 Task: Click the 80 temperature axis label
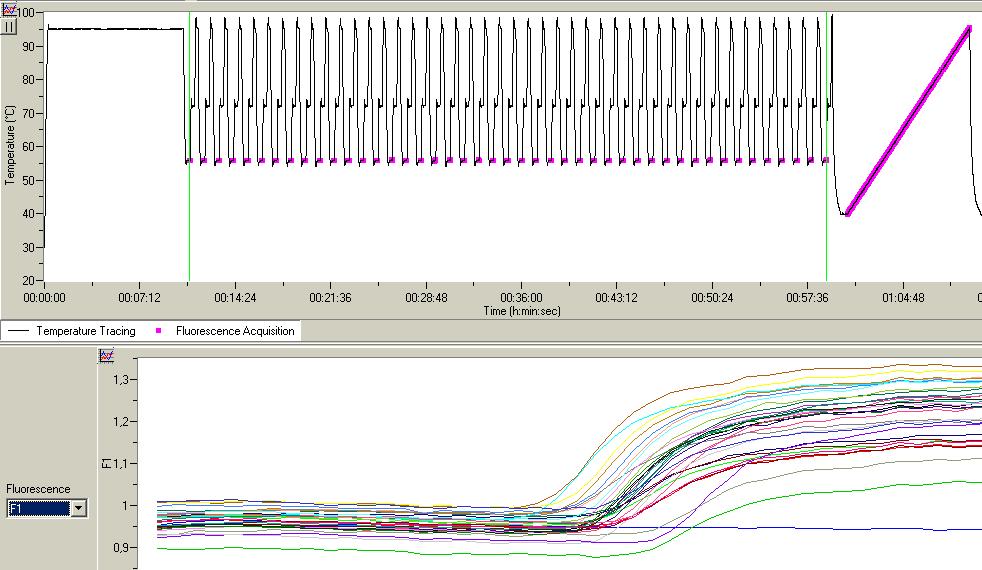click(31, 80)
